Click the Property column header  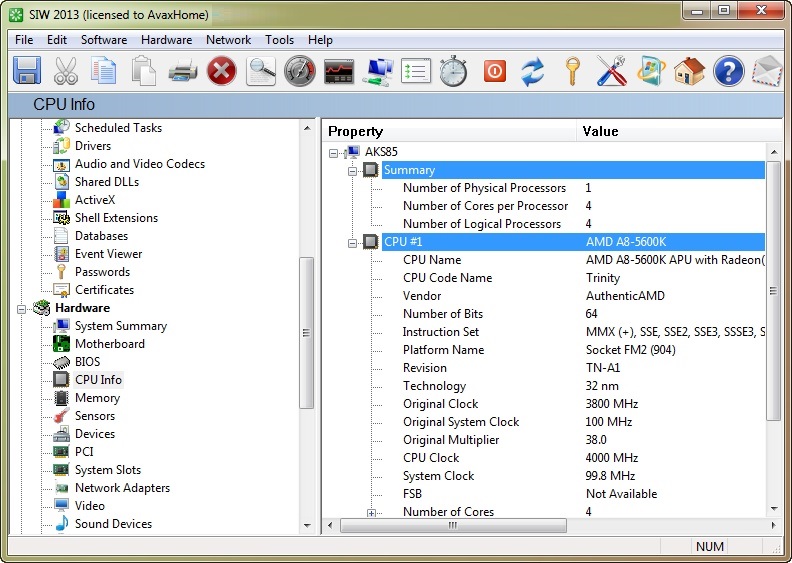point(450,131)
